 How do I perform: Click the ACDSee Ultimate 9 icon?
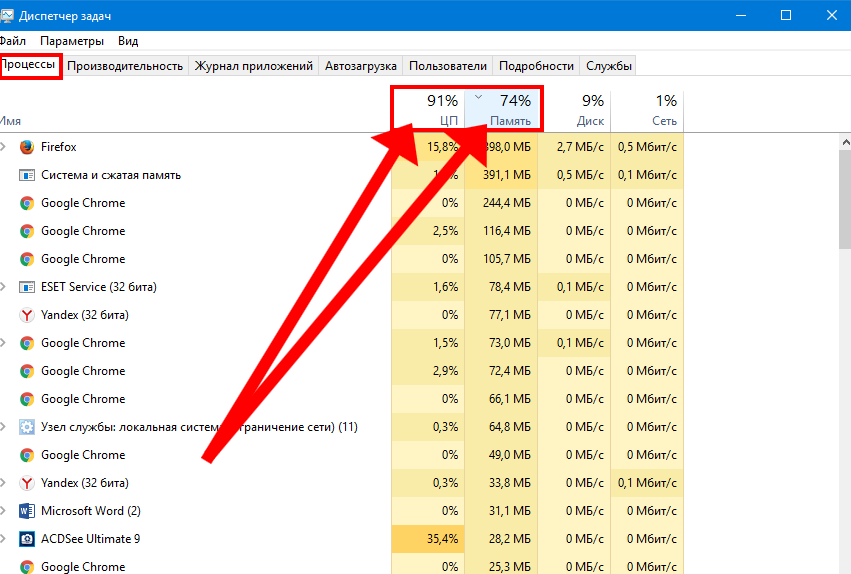click(x=27, y=539)
